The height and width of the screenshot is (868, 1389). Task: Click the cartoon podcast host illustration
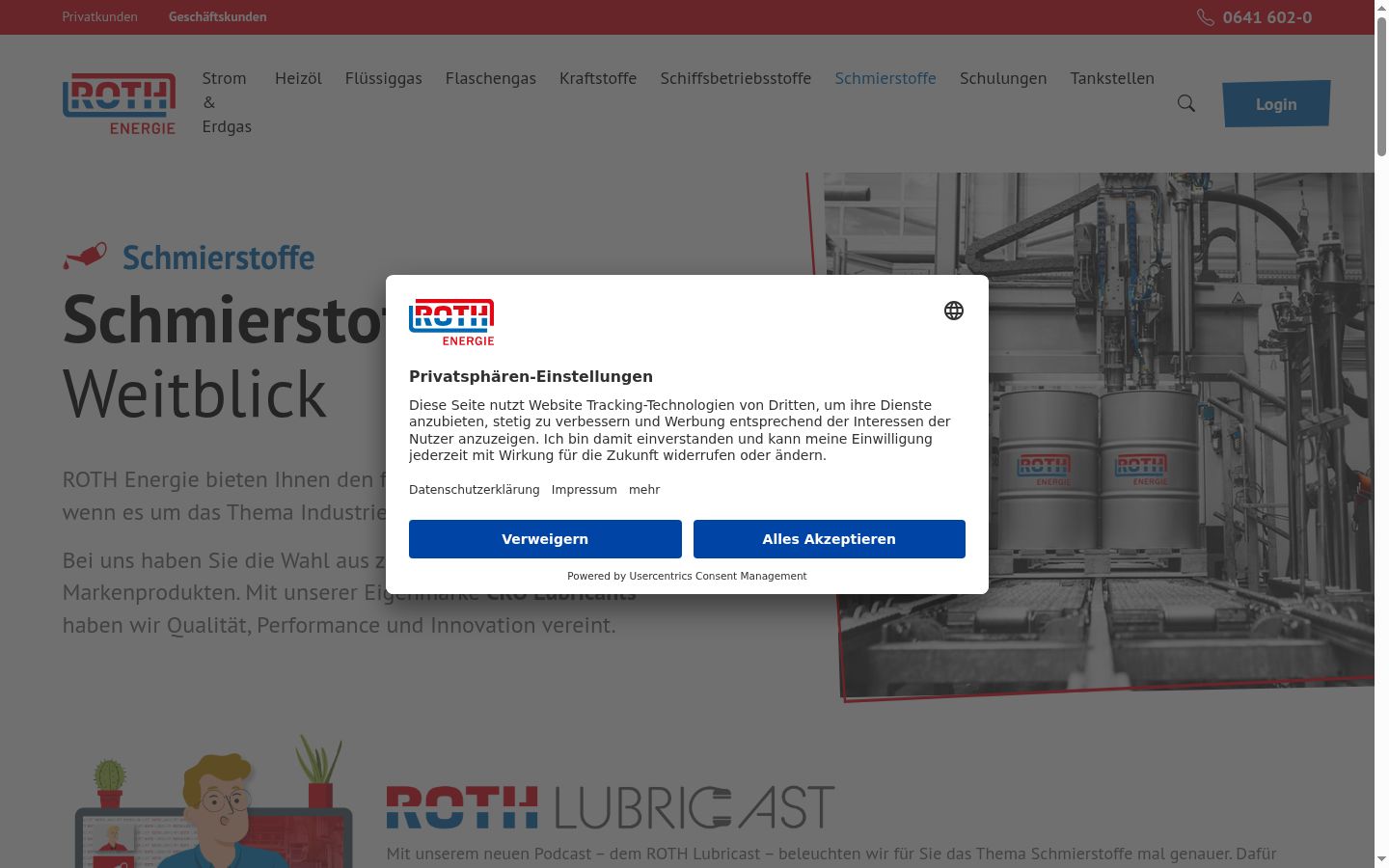(x=214, y=803)
